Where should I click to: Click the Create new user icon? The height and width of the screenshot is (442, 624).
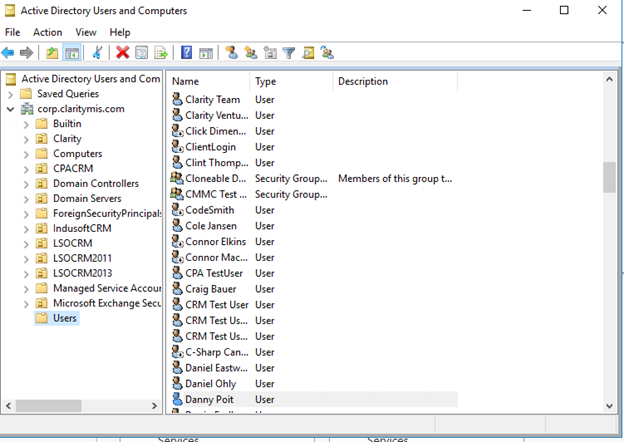(x=232, y=53)
